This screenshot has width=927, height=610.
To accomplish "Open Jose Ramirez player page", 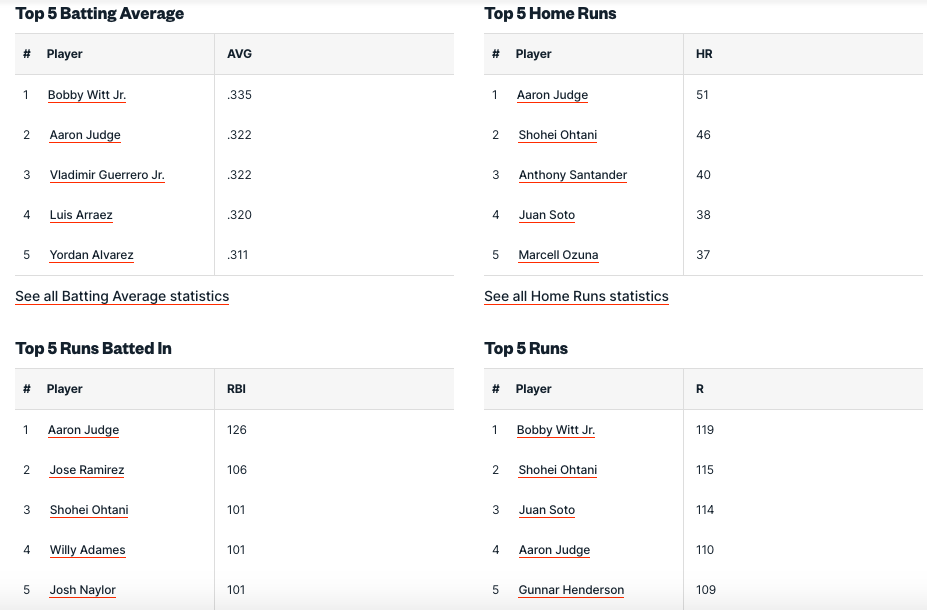I will pyautogui.click(x=87, y=470).
